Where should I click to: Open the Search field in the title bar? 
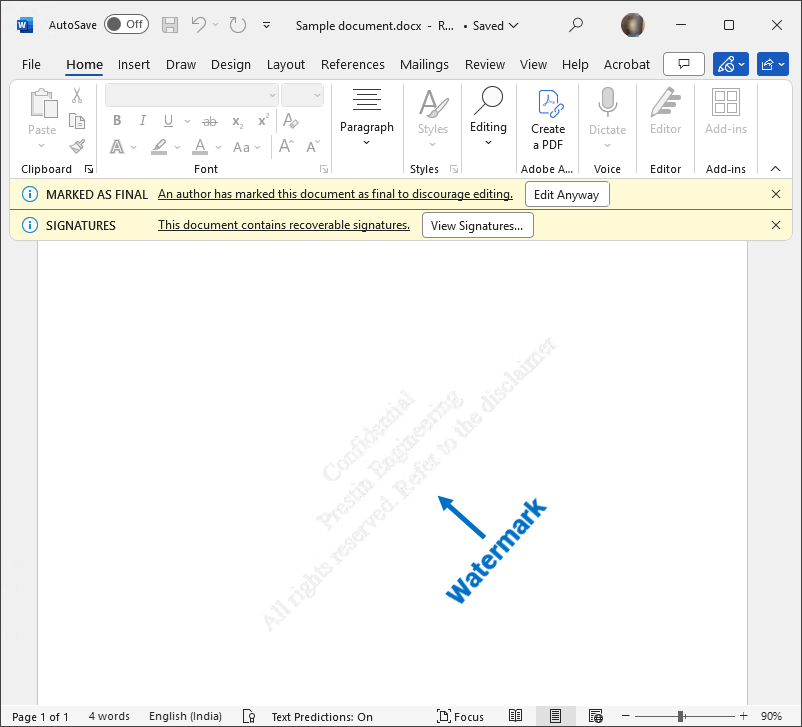[576, 25]
